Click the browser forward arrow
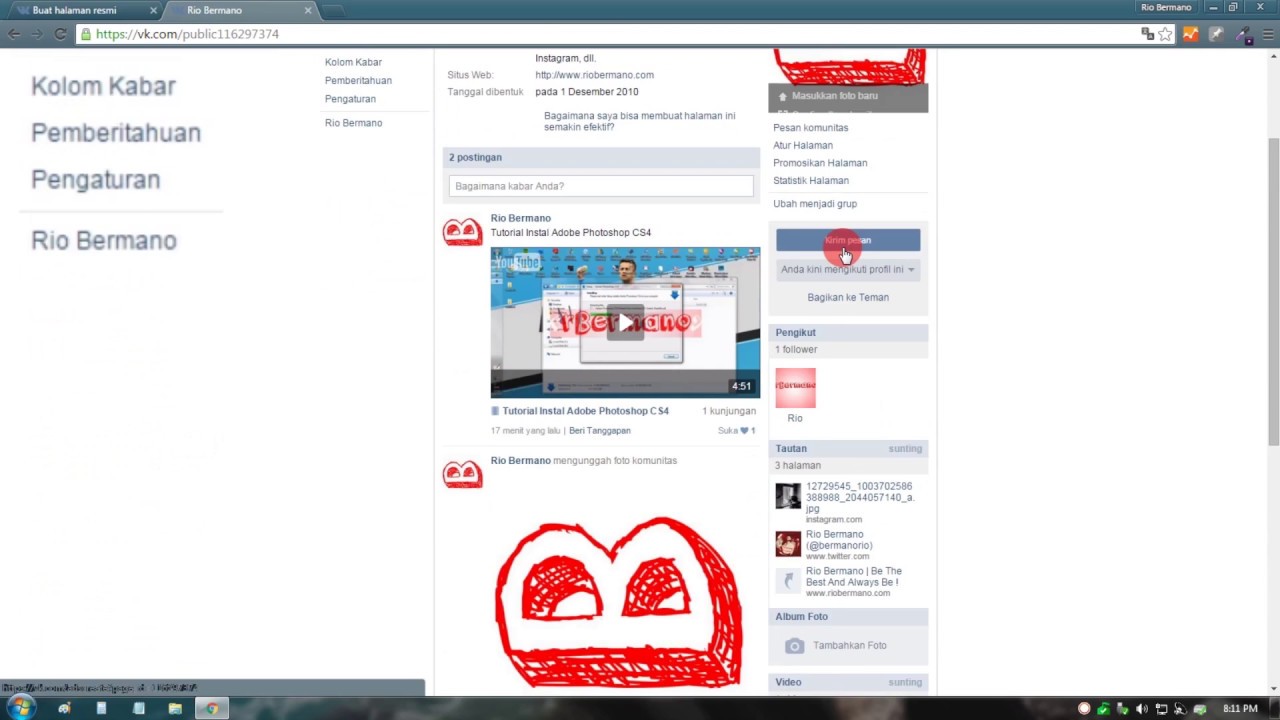This screenshot has height=720, width=1280. (37, 34)
